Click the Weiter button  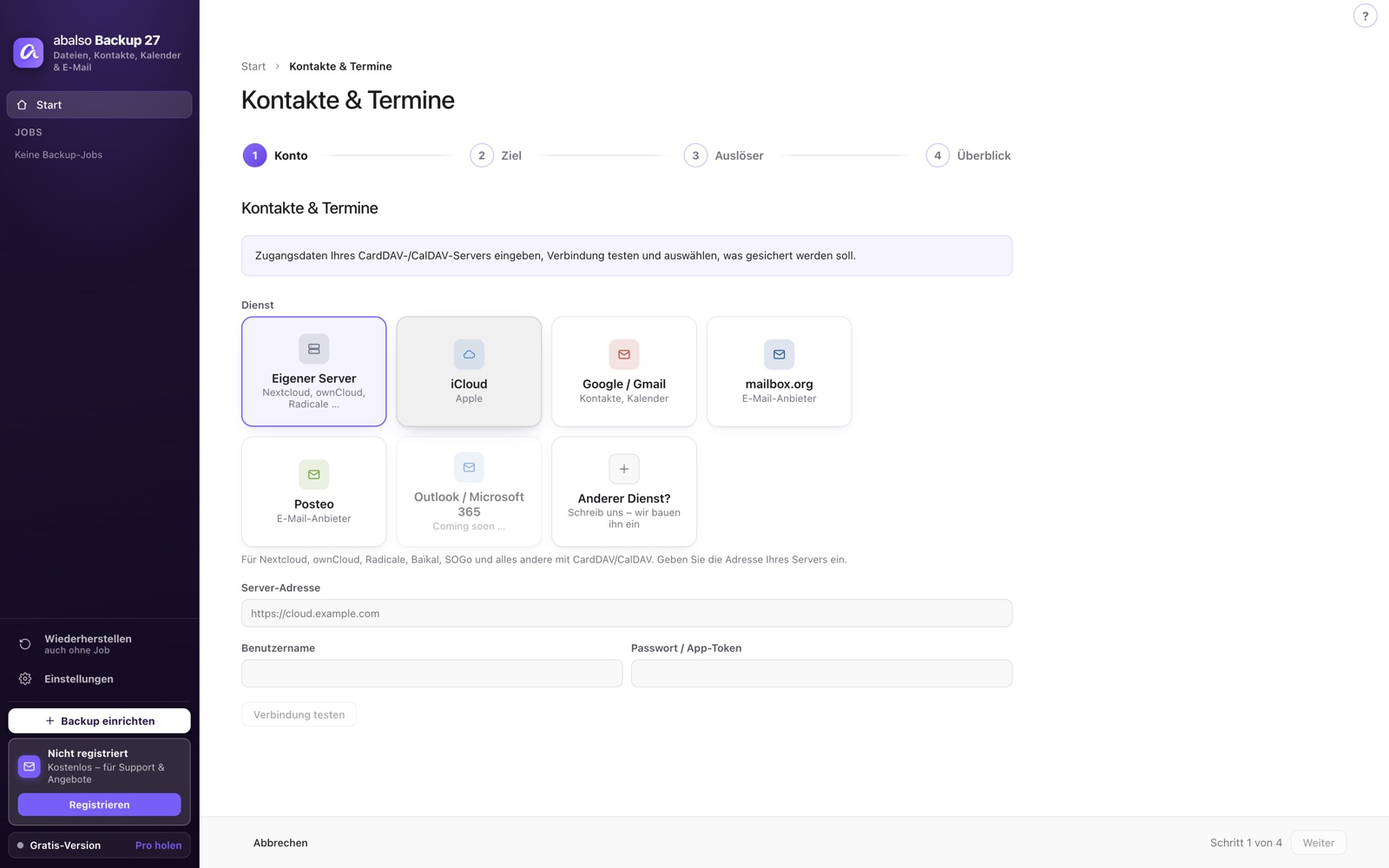coord(1318,843)
